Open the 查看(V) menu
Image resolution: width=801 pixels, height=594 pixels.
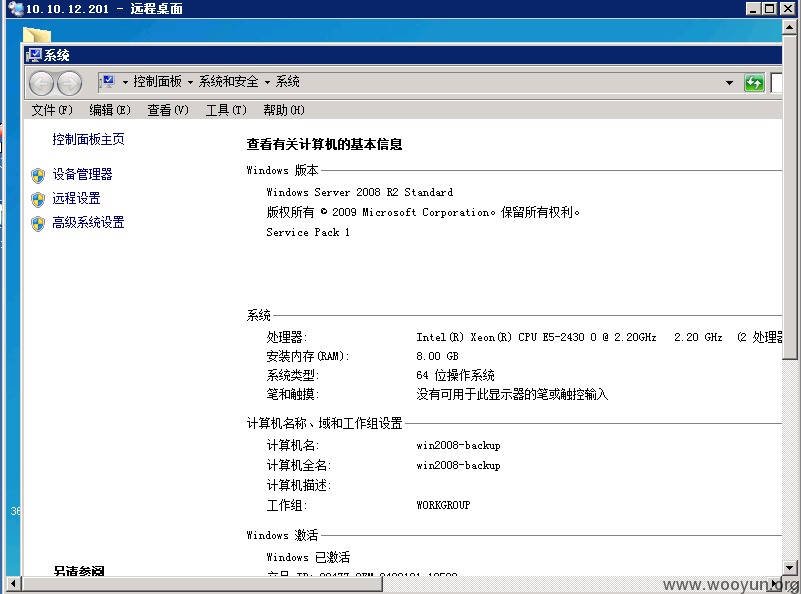pyautogui.click(x=168, y=110)
